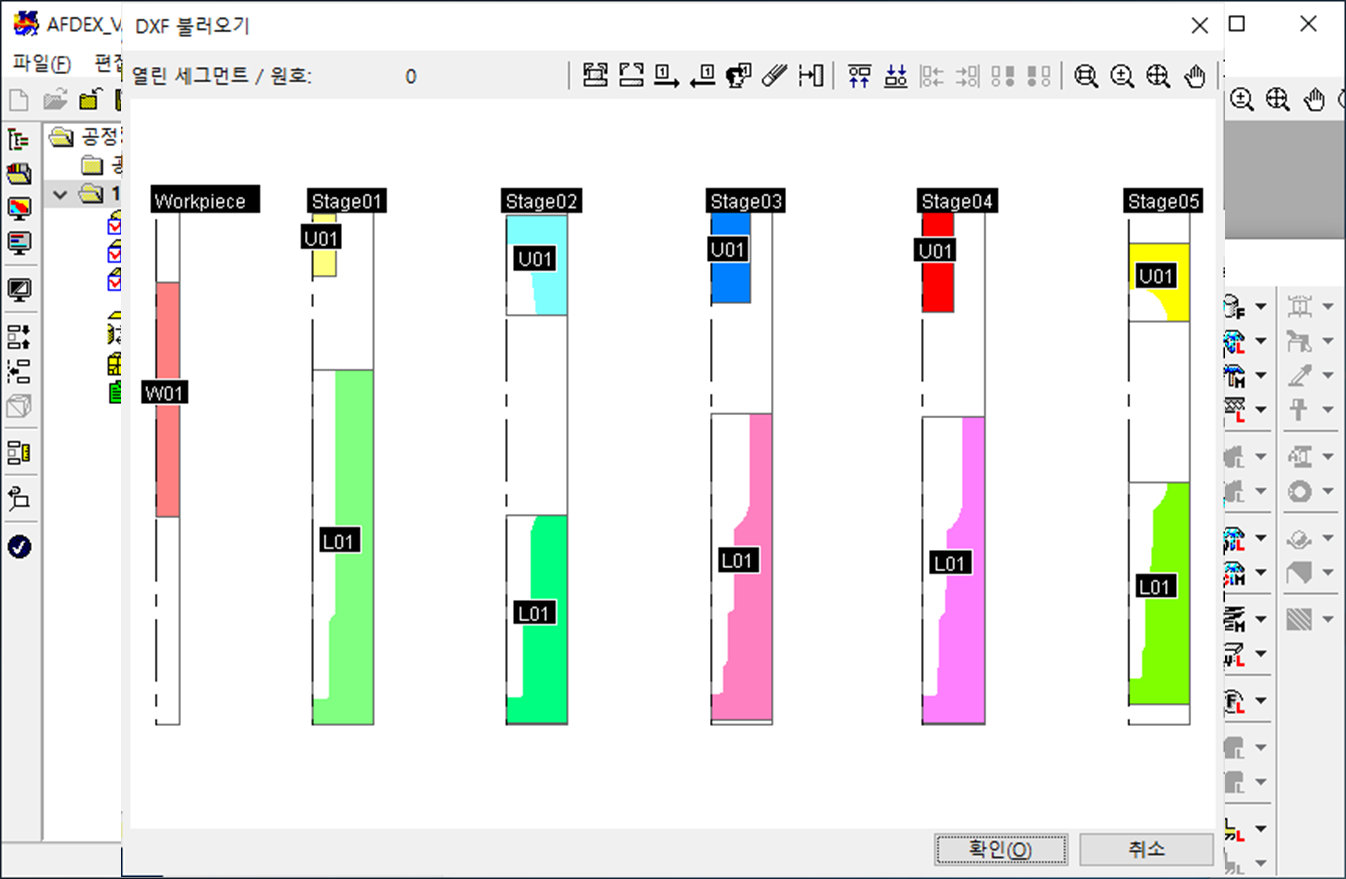
Task: Click the blue checkmark circle in the left sidebar
Action: pyautogui.click(x=19, y=546)
